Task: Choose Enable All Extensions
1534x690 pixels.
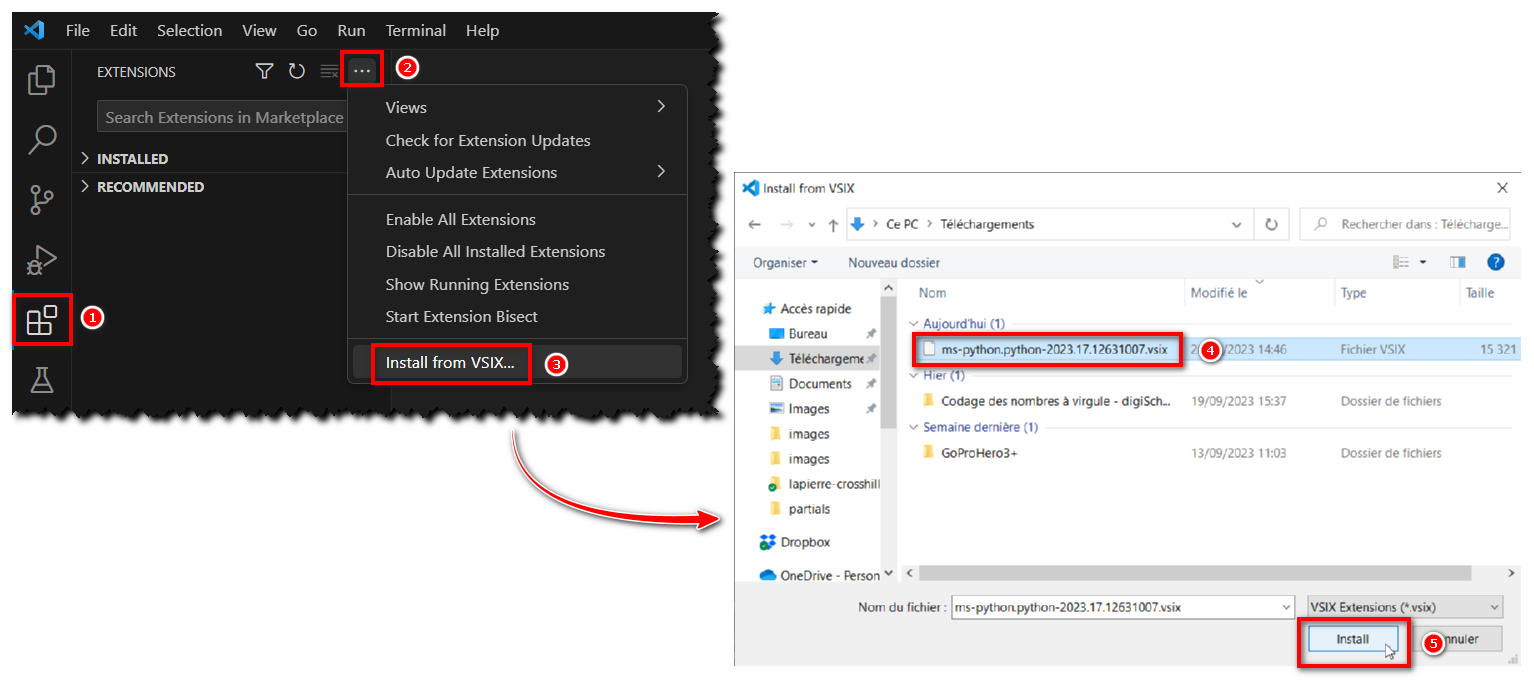Action: point(517,219)
